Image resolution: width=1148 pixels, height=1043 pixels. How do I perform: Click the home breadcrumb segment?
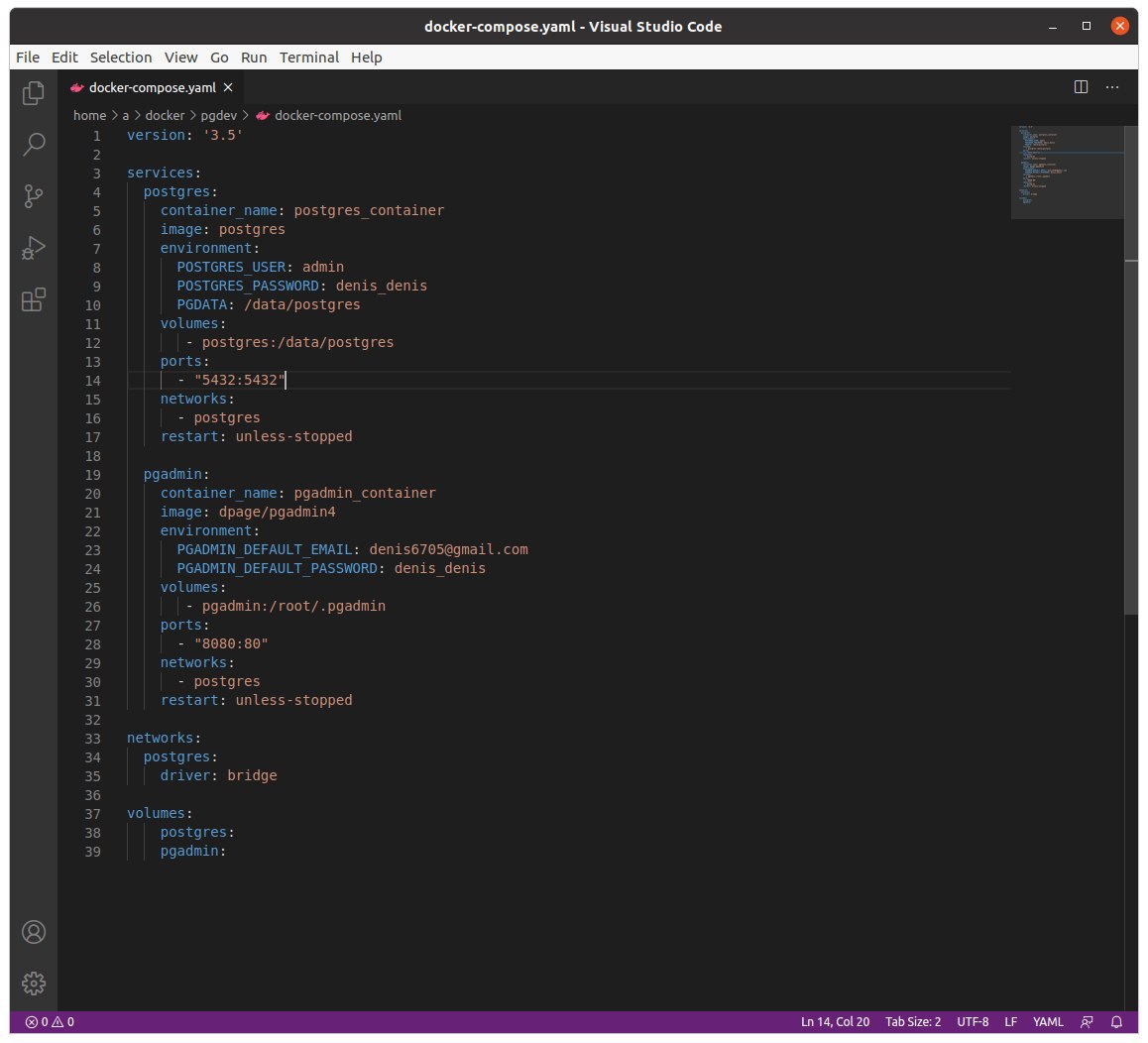tap(89, 116)
